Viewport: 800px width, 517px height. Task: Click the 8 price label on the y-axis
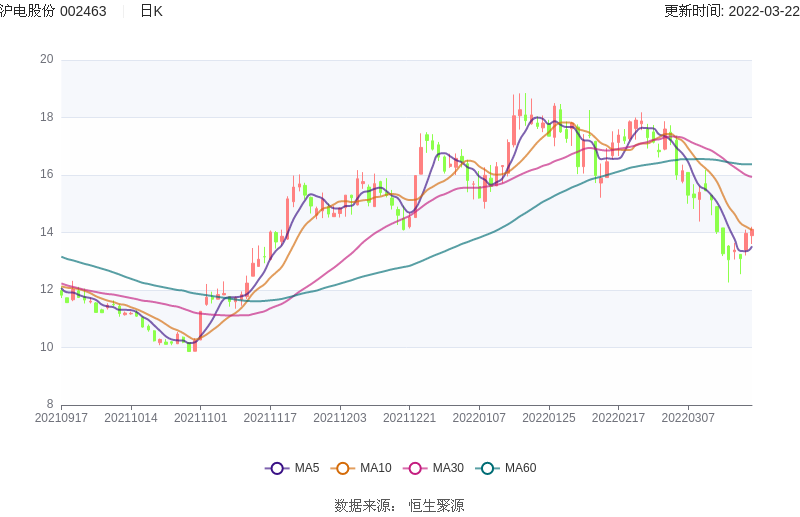[49, 405]
